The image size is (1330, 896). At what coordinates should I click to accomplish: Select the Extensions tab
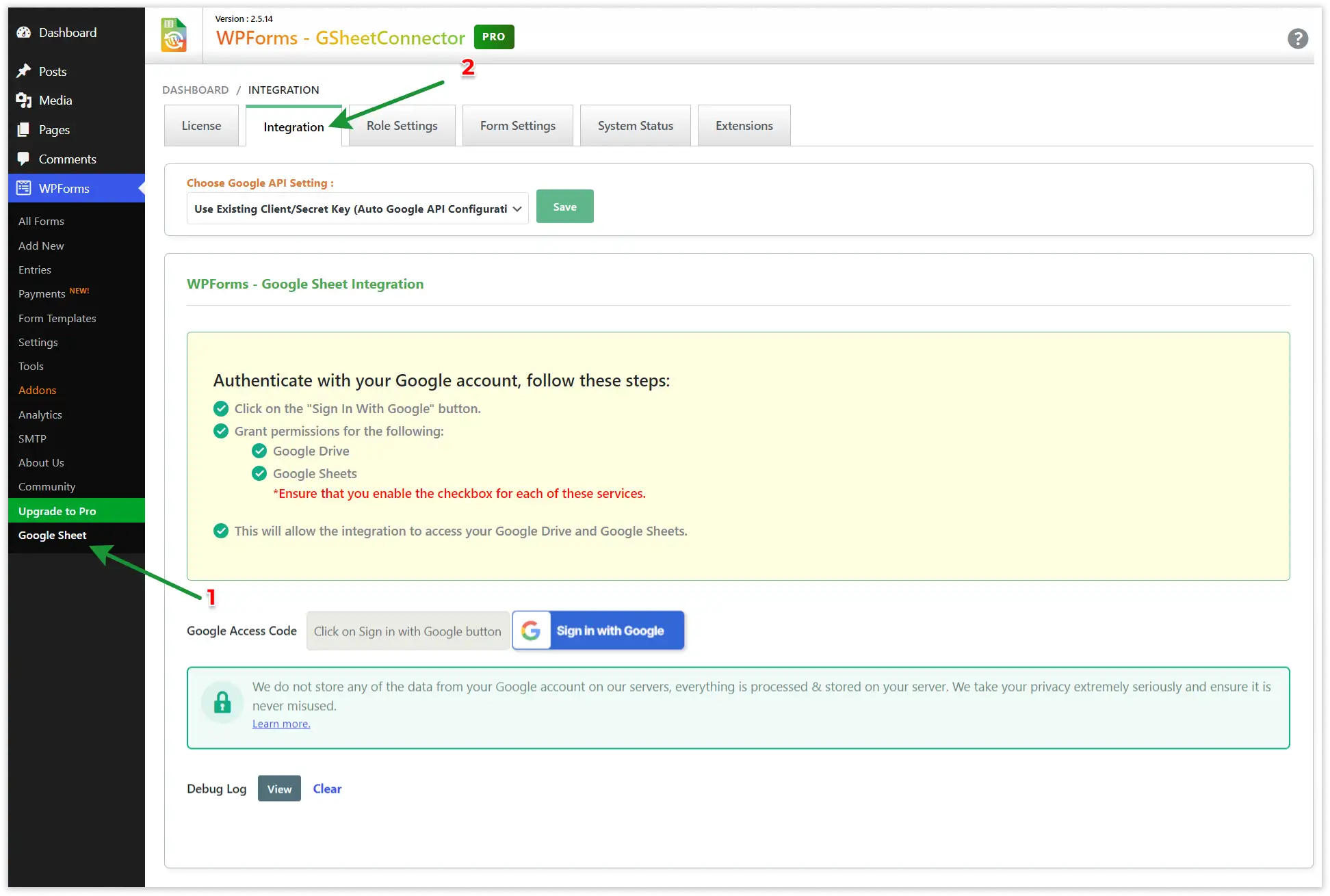click(744, 125)
